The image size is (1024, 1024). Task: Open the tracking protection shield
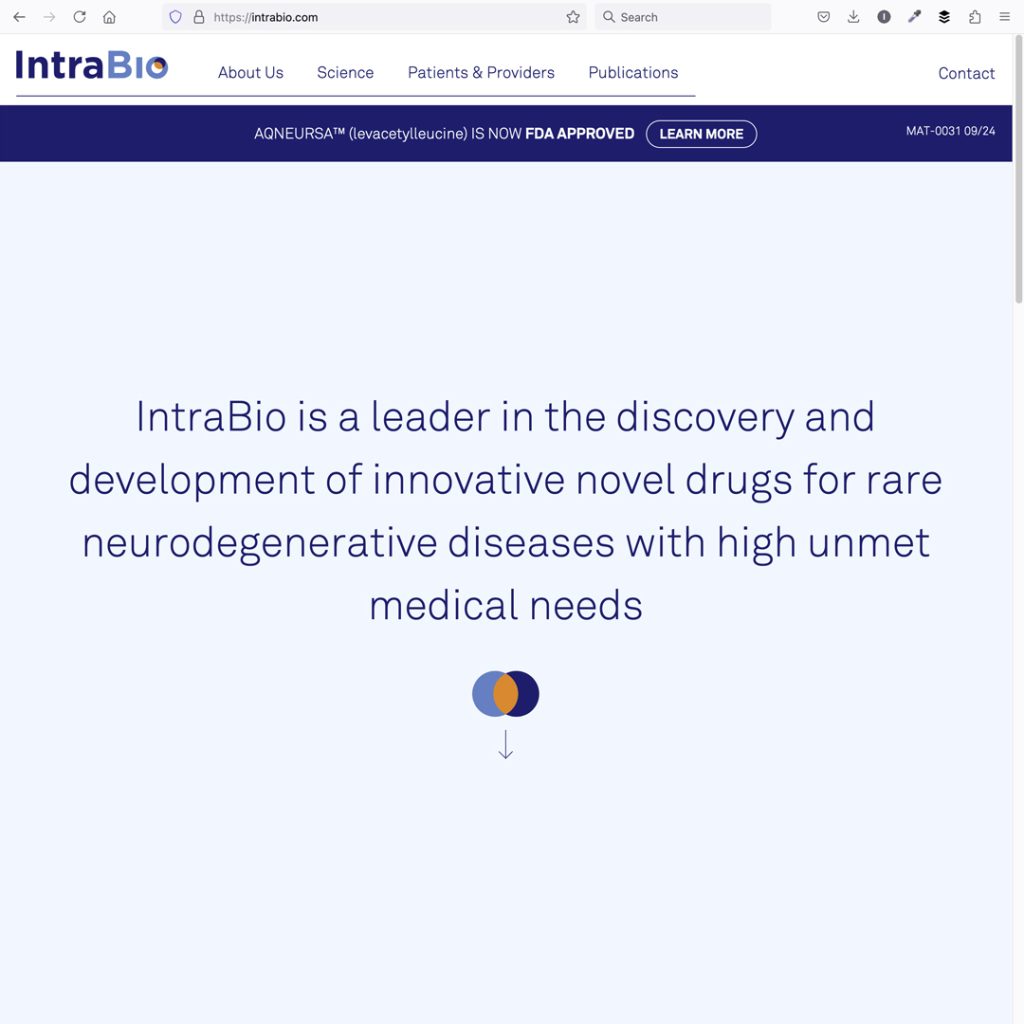(x=176, y=17)
